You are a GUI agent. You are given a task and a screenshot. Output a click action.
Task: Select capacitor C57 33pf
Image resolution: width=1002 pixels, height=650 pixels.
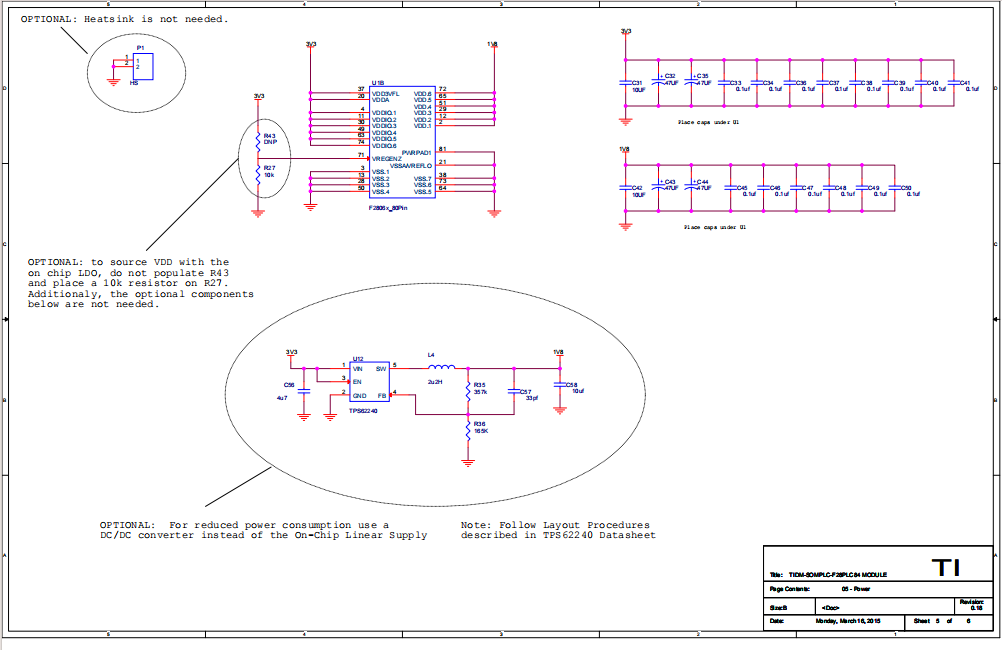[x=514, y=391]
